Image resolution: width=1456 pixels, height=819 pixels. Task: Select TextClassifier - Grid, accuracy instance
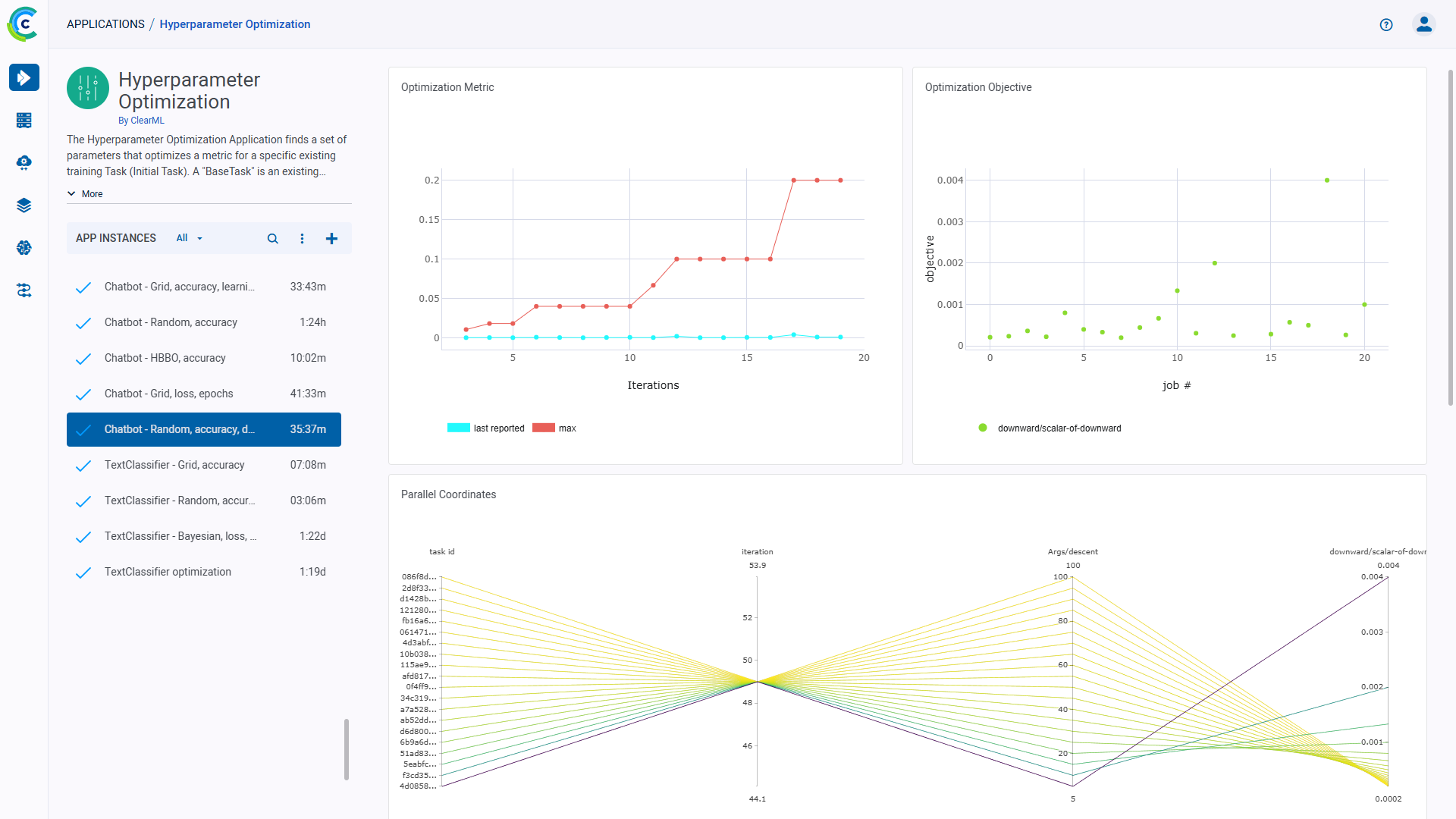204,465
